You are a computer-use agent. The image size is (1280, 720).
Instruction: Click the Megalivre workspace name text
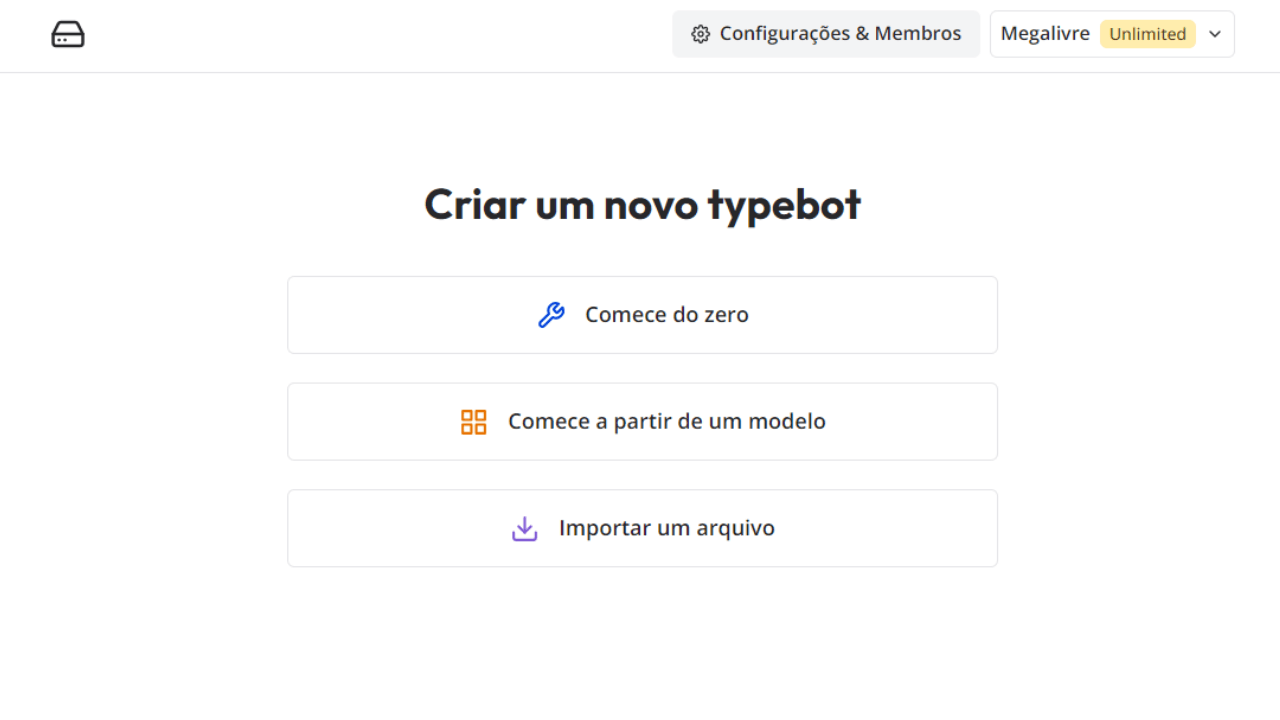coord(1045,34)
